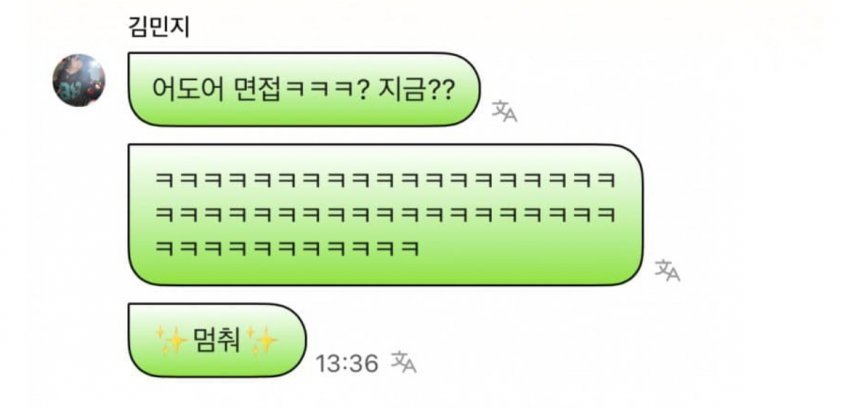Click sparkle emoji after the word 멈춰
The width and height of the screenshot is (850, 408).
coord(262,340)
